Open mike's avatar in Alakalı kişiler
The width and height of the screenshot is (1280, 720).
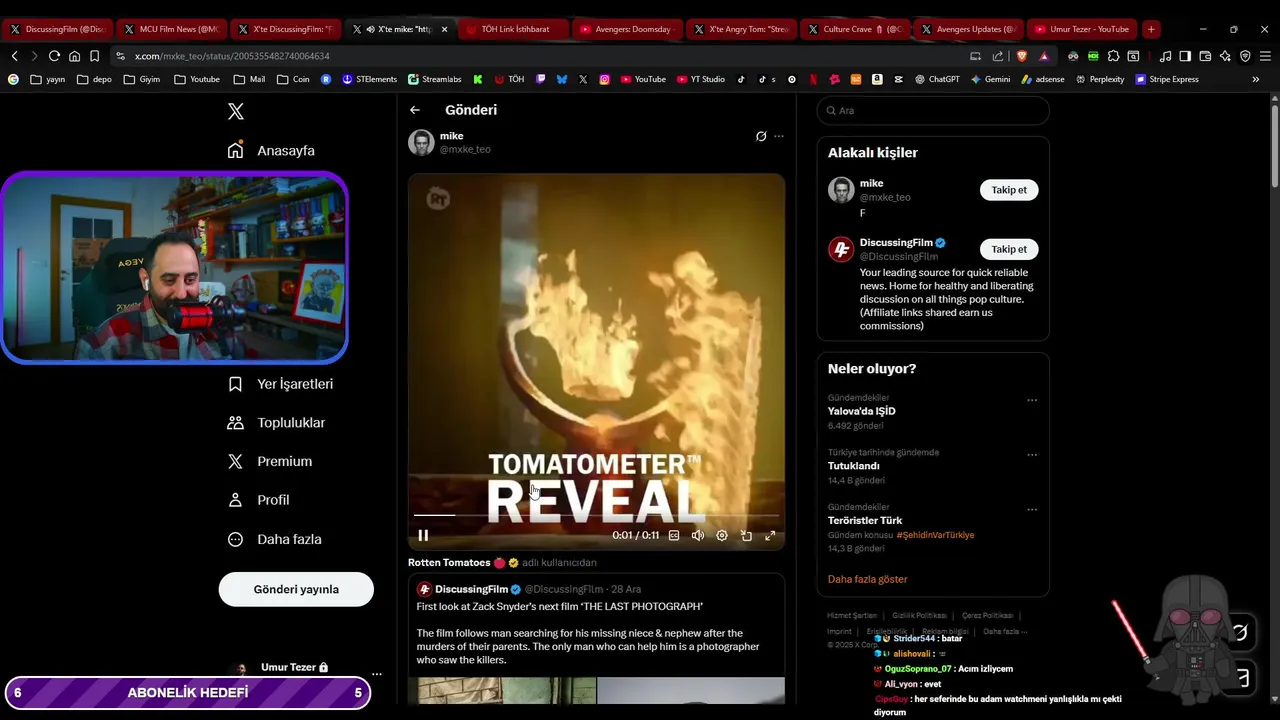[841, 190]
